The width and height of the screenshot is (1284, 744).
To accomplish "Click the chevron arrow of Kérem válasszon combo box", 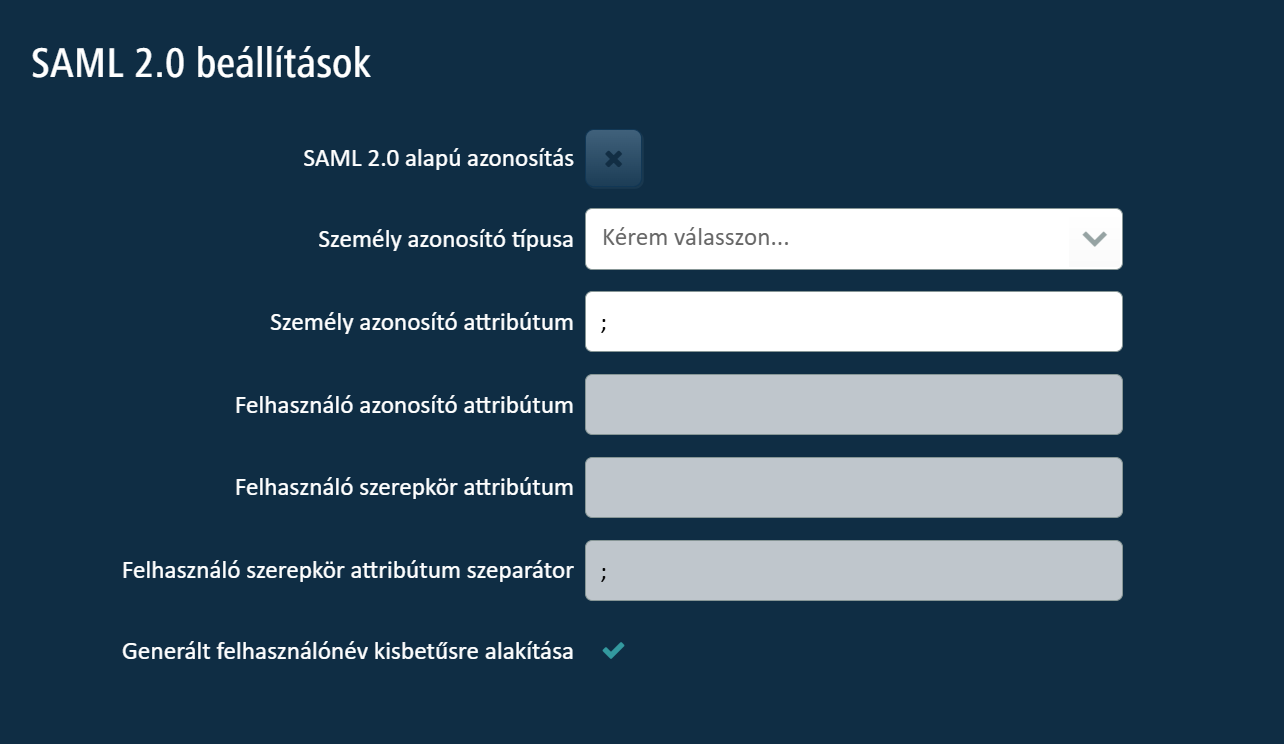I will tap(1095, 239).
